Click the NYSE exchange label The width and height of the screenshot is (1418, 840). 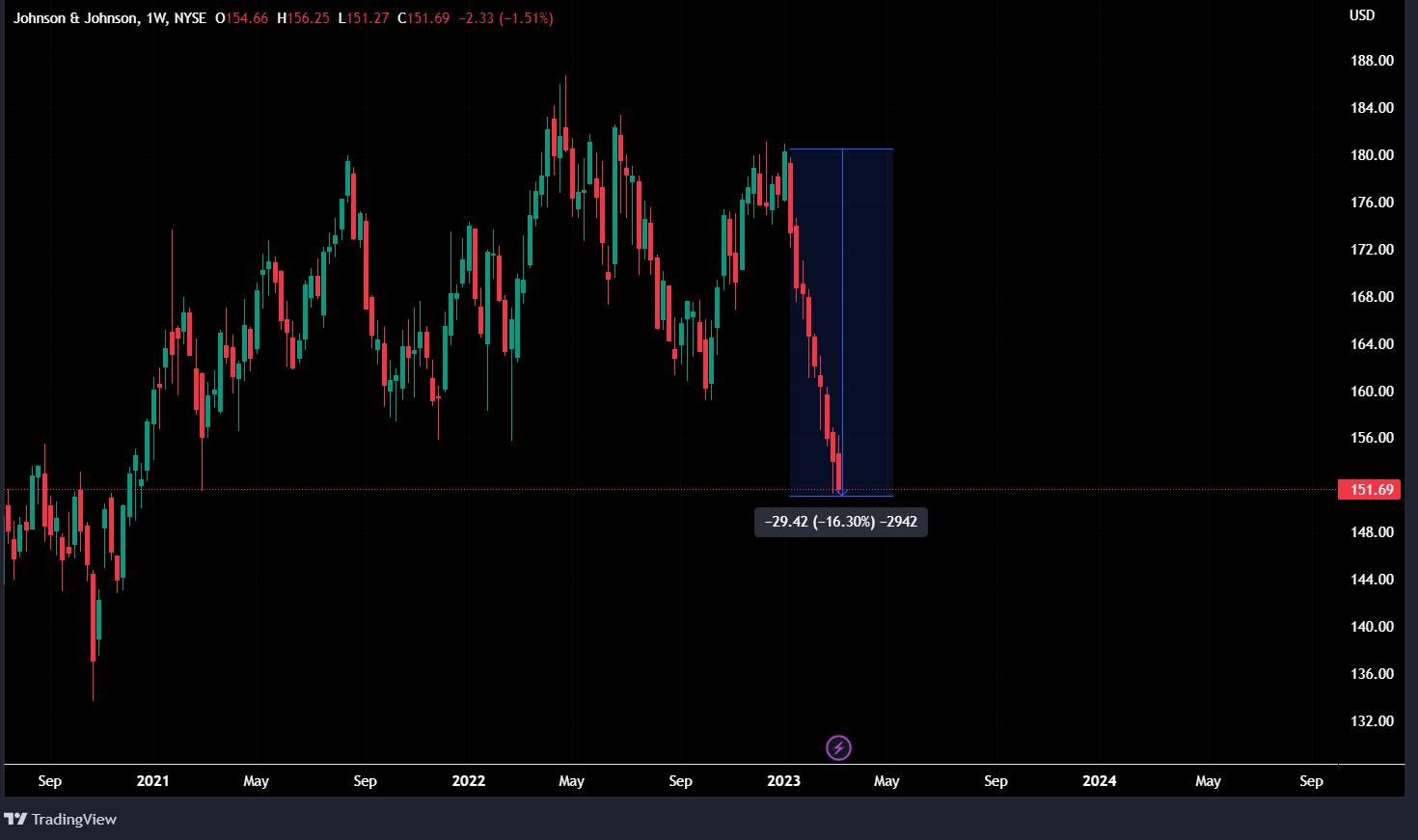pyautogui.click(x=190, y=18)
